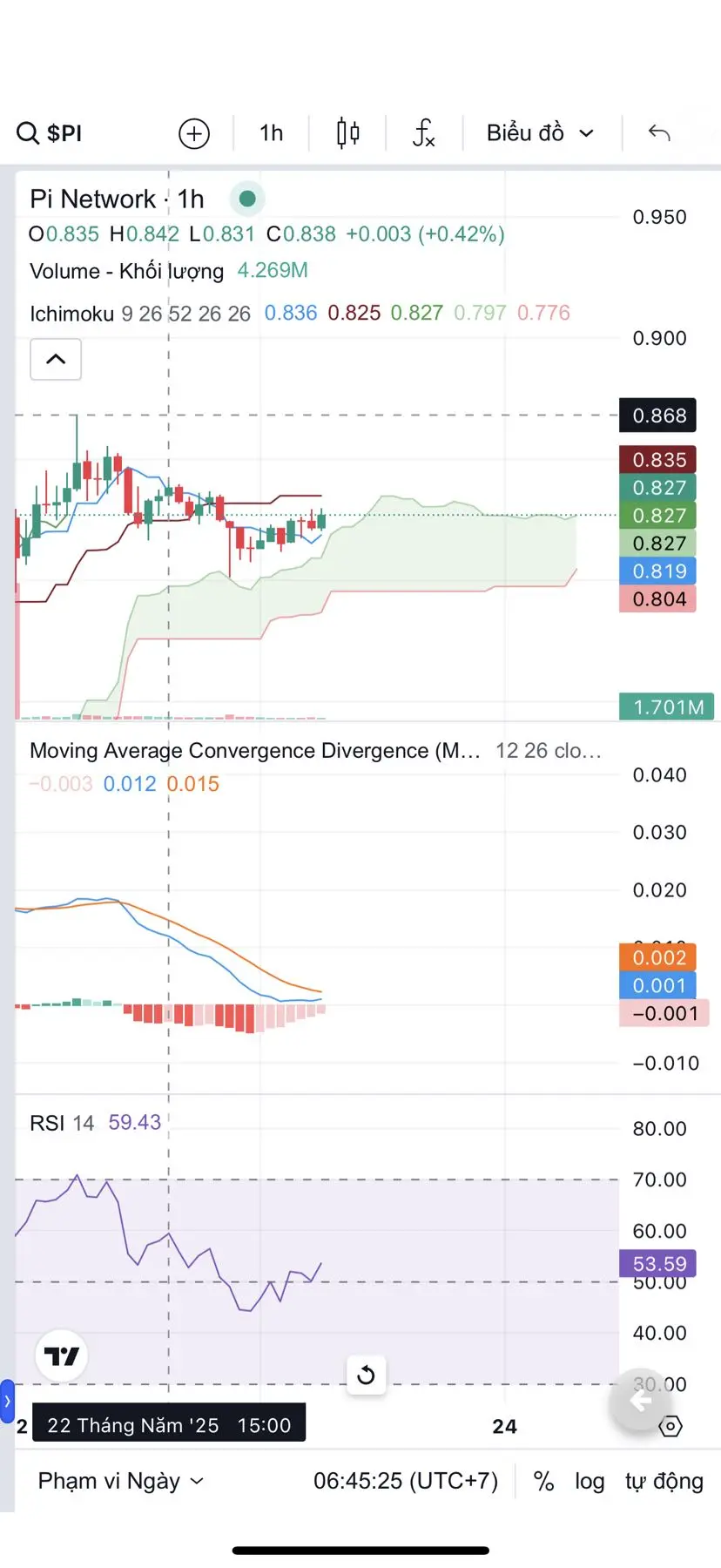The height and width of the screenshot is (1568, 721).
Task: Tap the RSI value 59.43
Action: coord(135,1123)
